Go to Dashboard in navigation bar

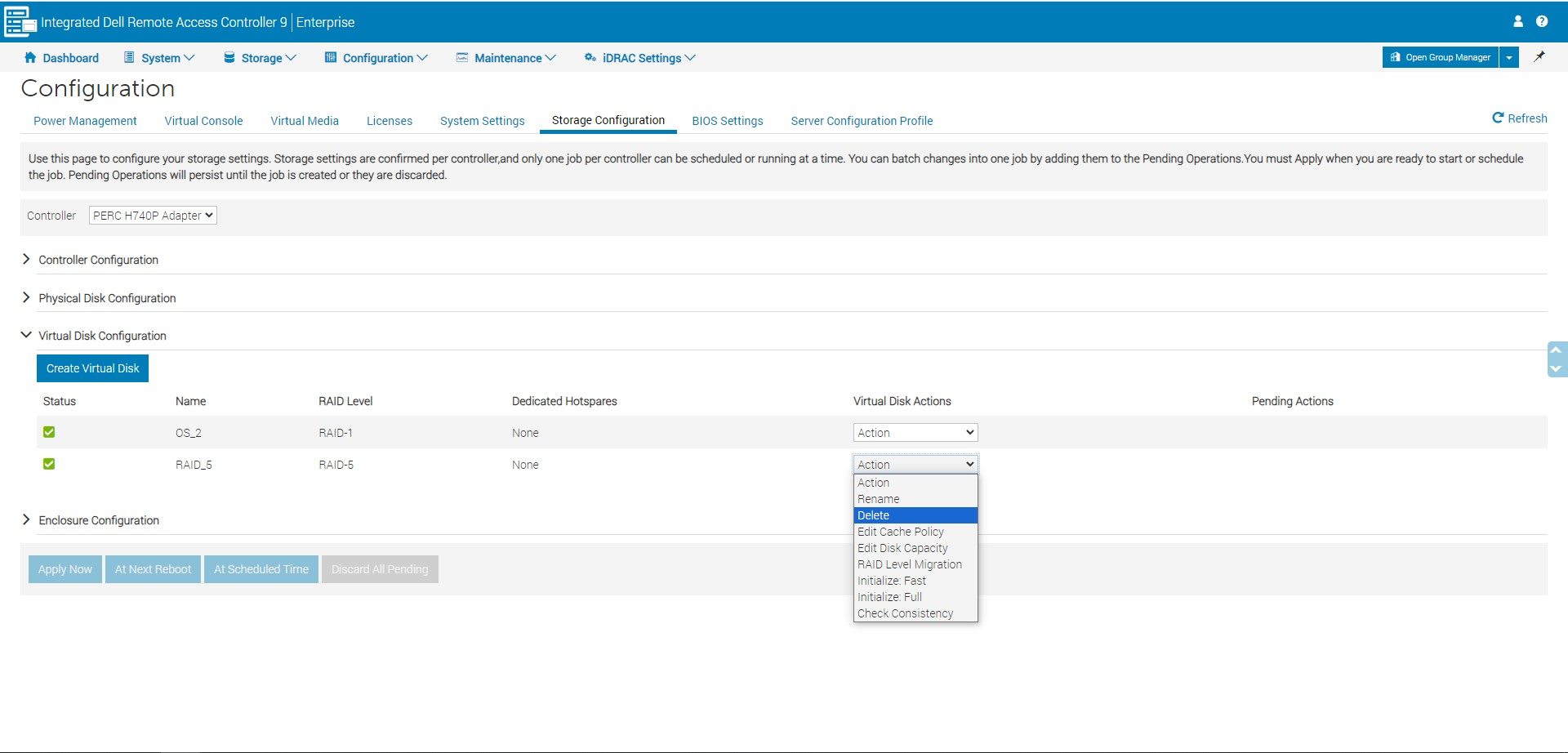click(61, 58)
